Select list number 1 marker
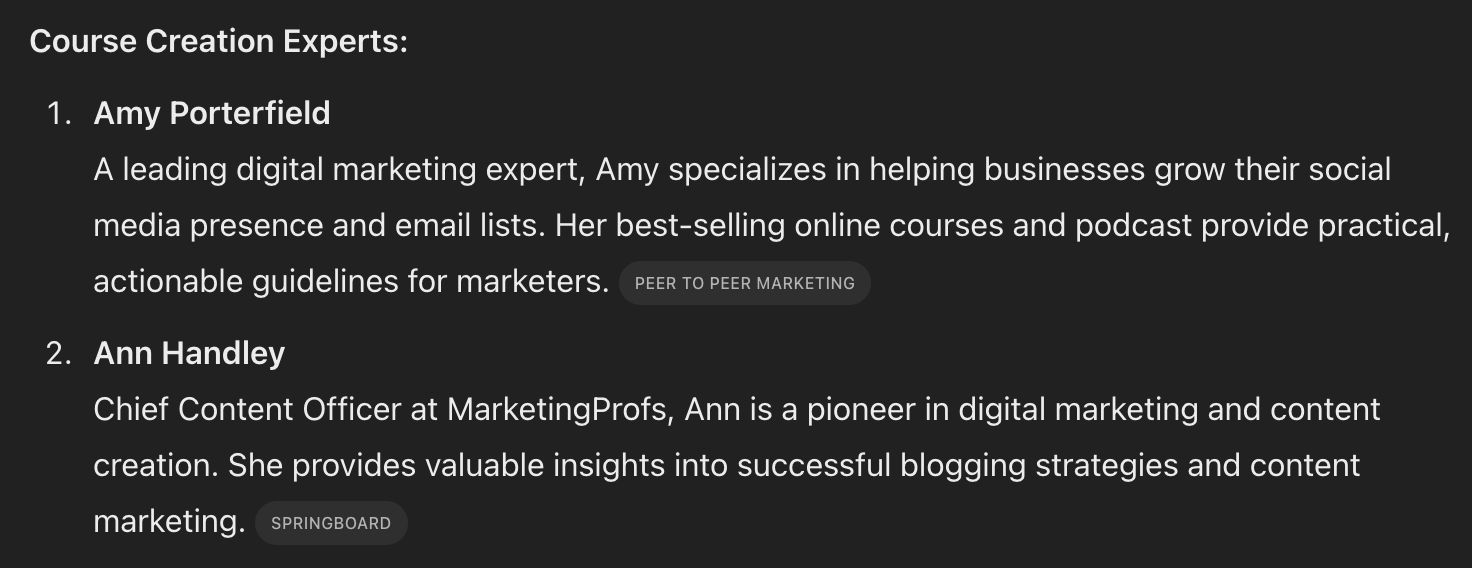The image size is (1472, 568). point(60,113)
